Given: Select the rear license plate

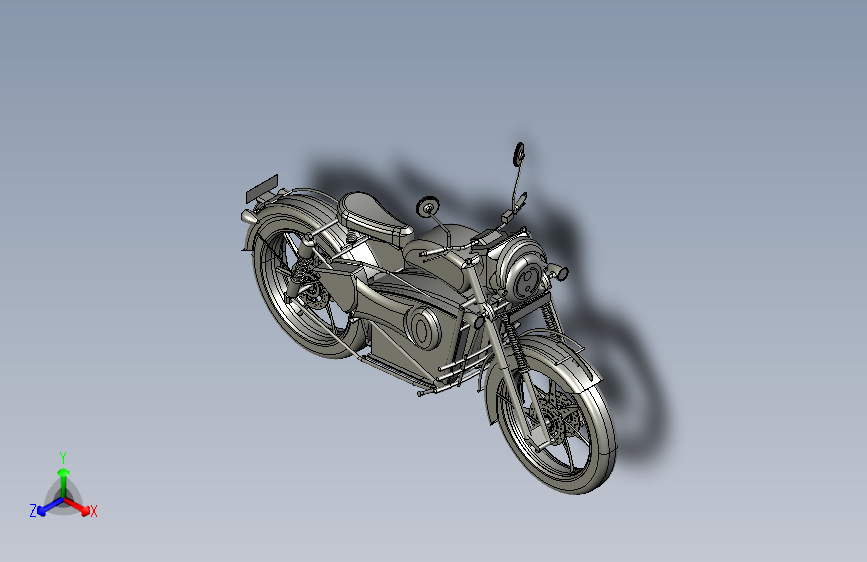Looking at the screenshot, I should [x=262, y=188].
